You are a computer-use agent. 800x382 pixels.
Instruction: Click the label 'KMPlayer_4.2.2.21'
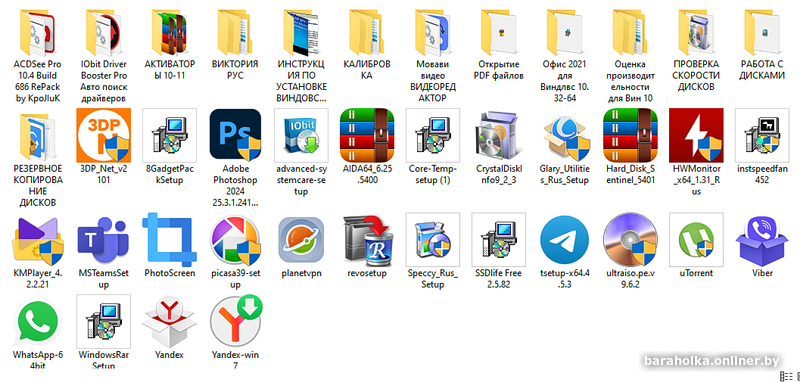[x=38, y=278]
